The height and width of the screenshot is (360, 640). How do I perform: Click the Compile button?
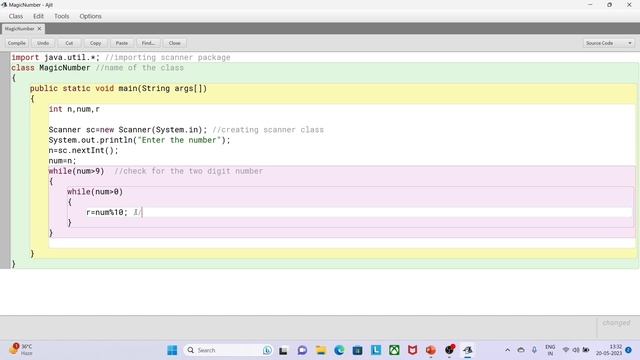[x=17, y=43]
